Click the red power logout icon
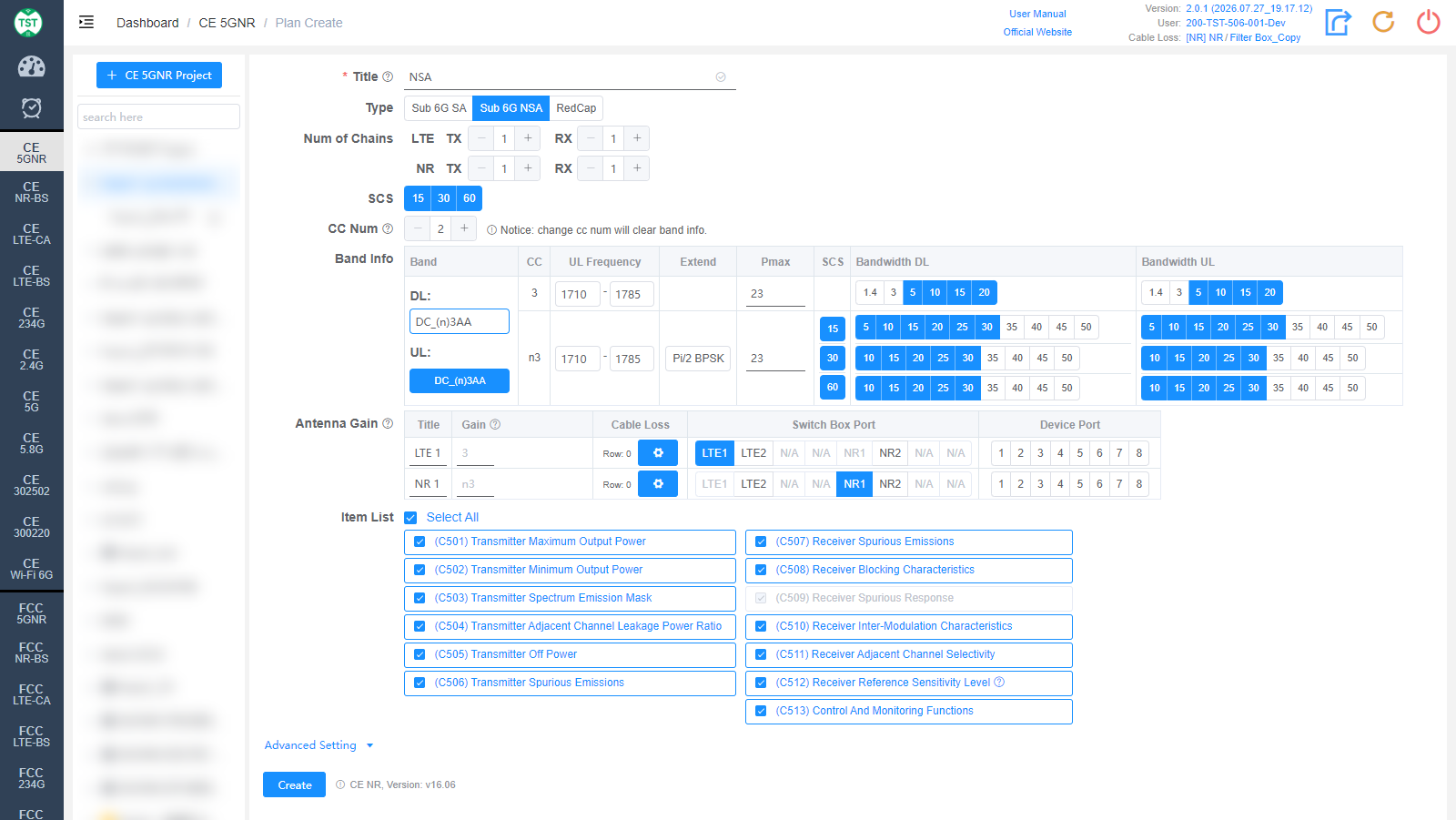Screen dimensions: 1456x820 (1429, 22)
